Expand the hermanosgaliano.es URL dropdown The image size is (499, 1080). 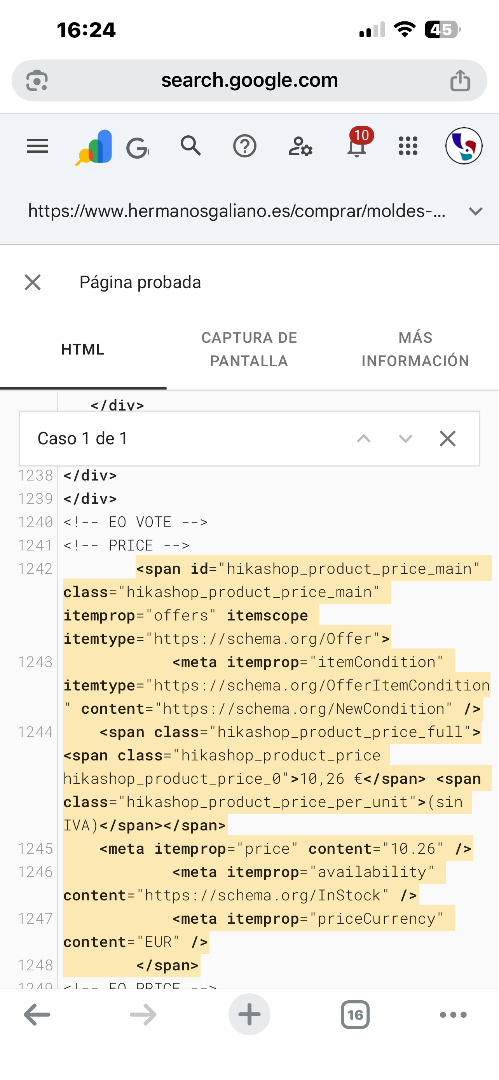click(476, 211)
